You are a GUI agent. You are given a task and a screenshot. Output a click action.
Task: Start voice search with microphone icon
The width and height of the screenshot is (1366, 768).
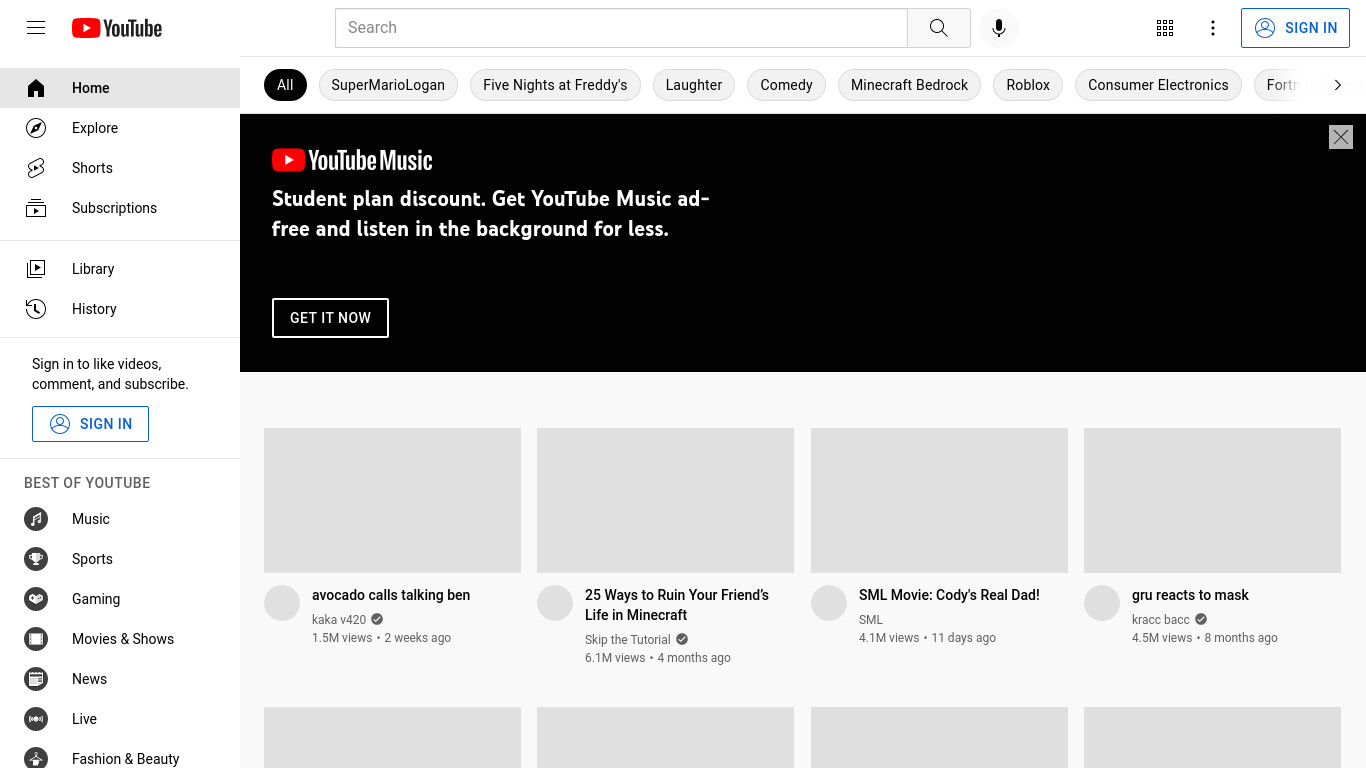(x=998, y=28)
